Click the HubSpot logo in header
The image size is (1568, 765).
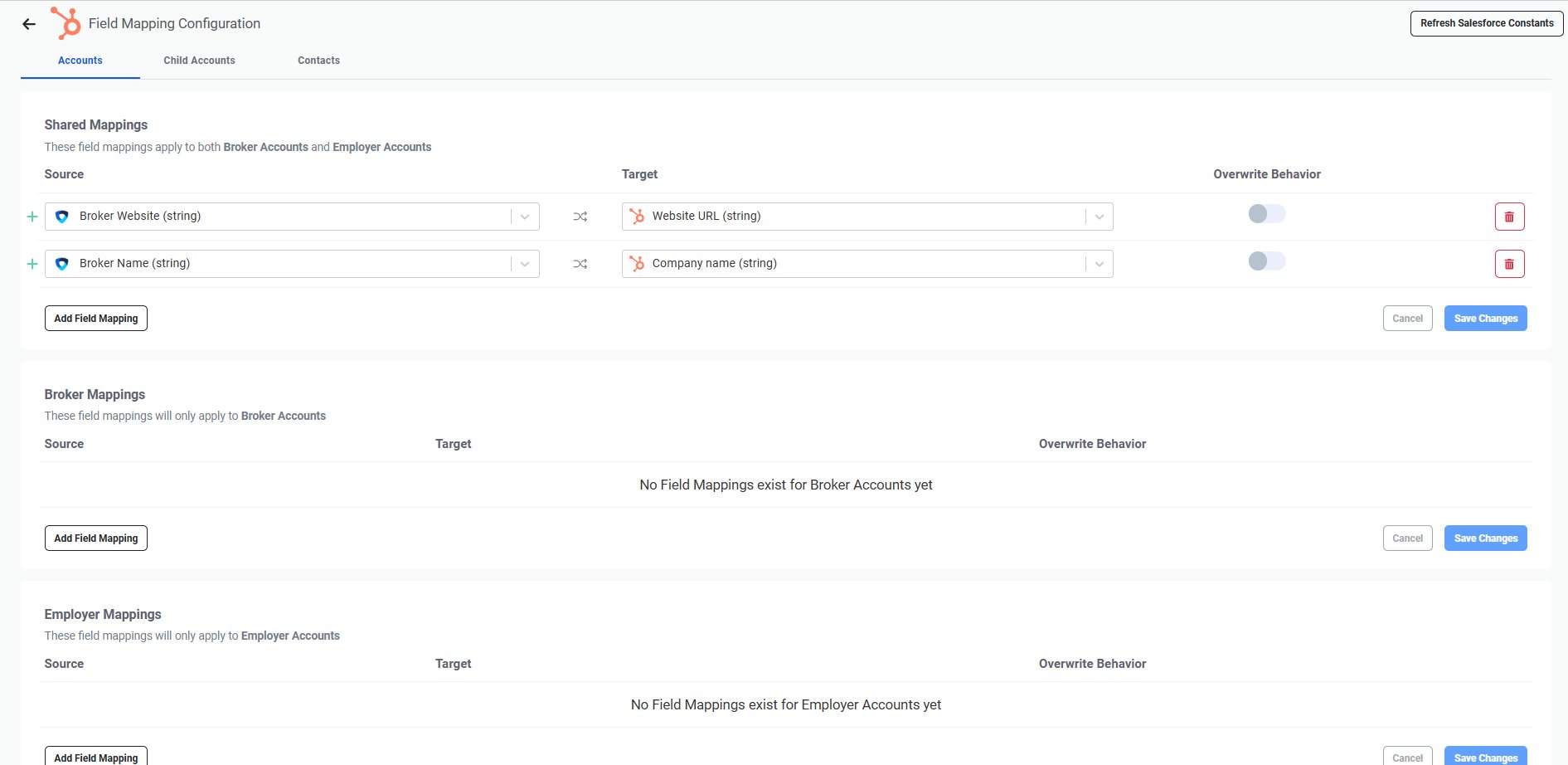[66, 23]
